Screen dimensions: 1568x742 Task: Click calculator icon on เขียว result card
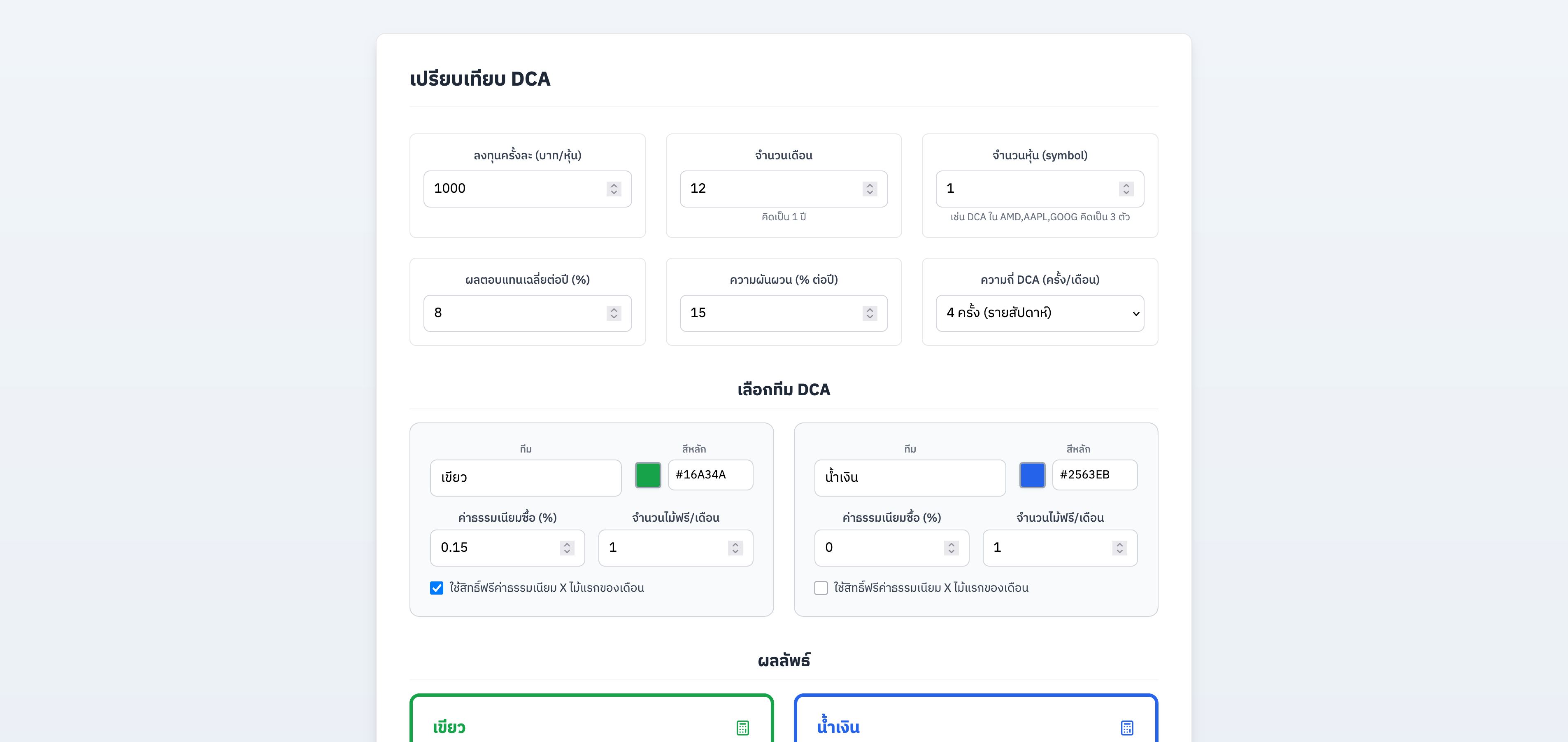coord(742,727)
